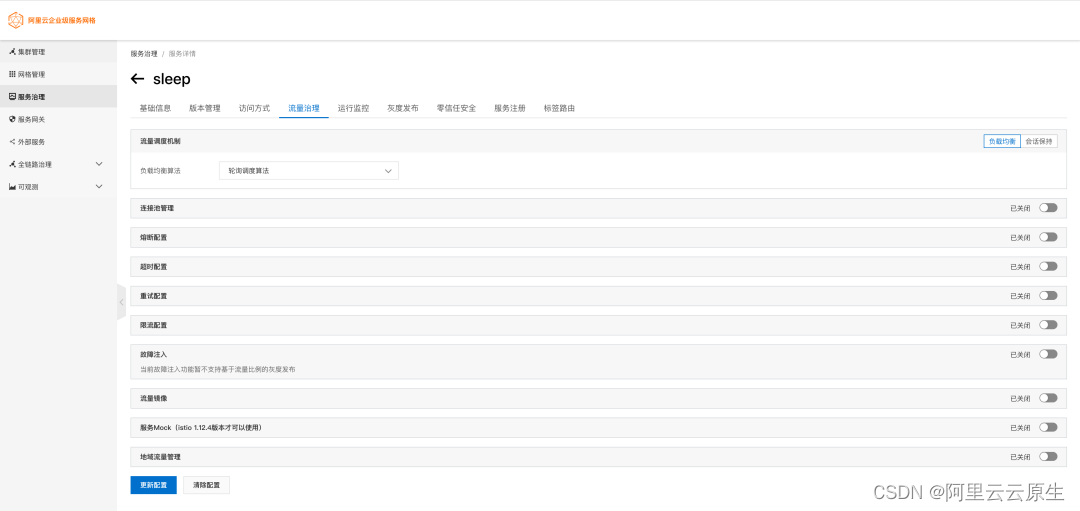Image resolution: width=1080 pixels, height=511 pixels.
Task: Click the 熔断配置 section title
Action: point(154,237)
